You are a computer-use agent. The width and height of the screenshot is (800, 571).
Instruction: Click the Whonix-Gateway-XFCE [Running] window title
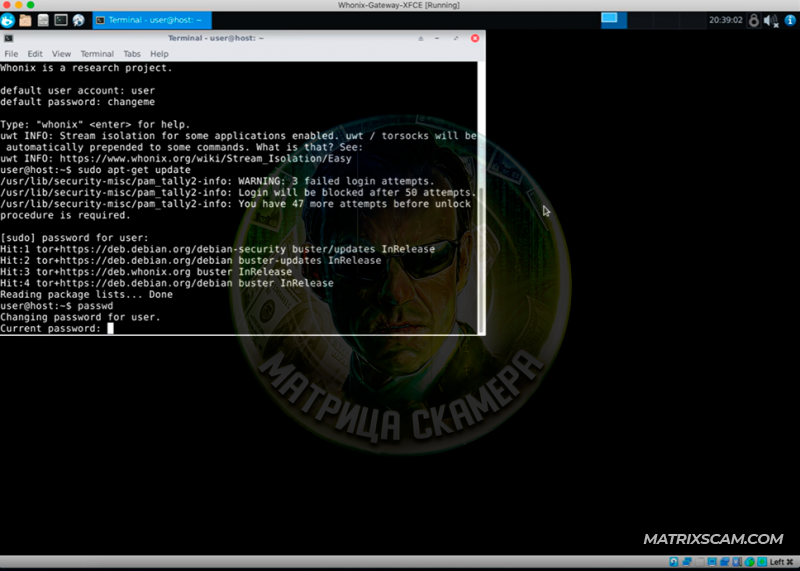point(398,5)
